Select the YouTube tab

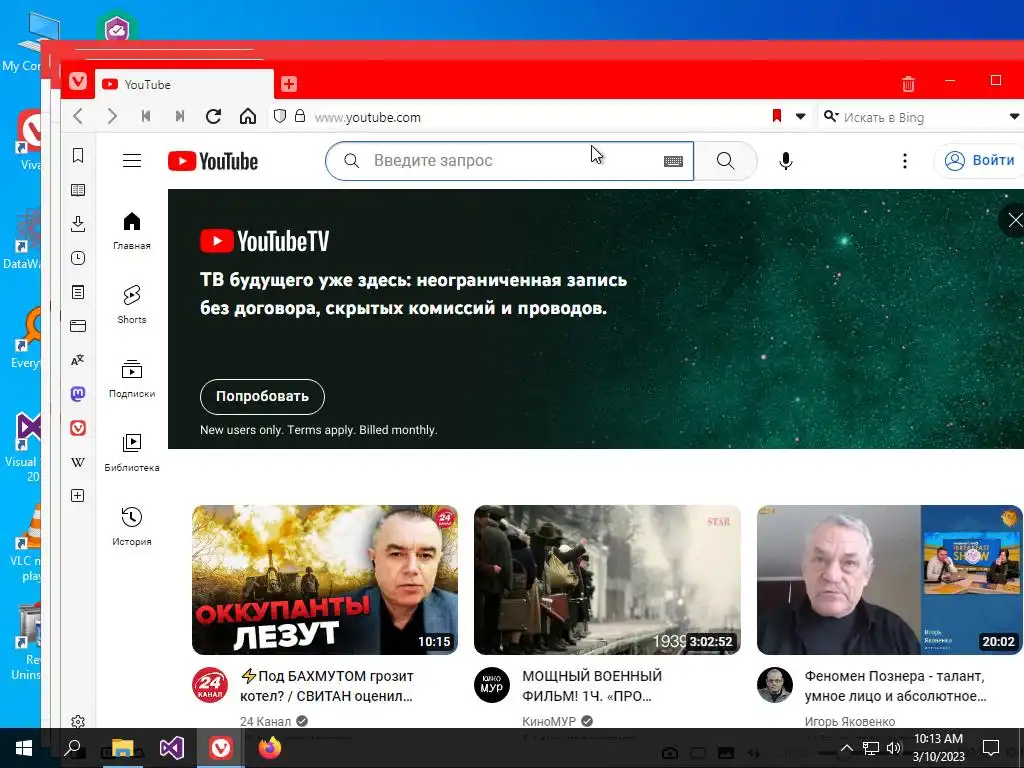(x=184, y=84)
